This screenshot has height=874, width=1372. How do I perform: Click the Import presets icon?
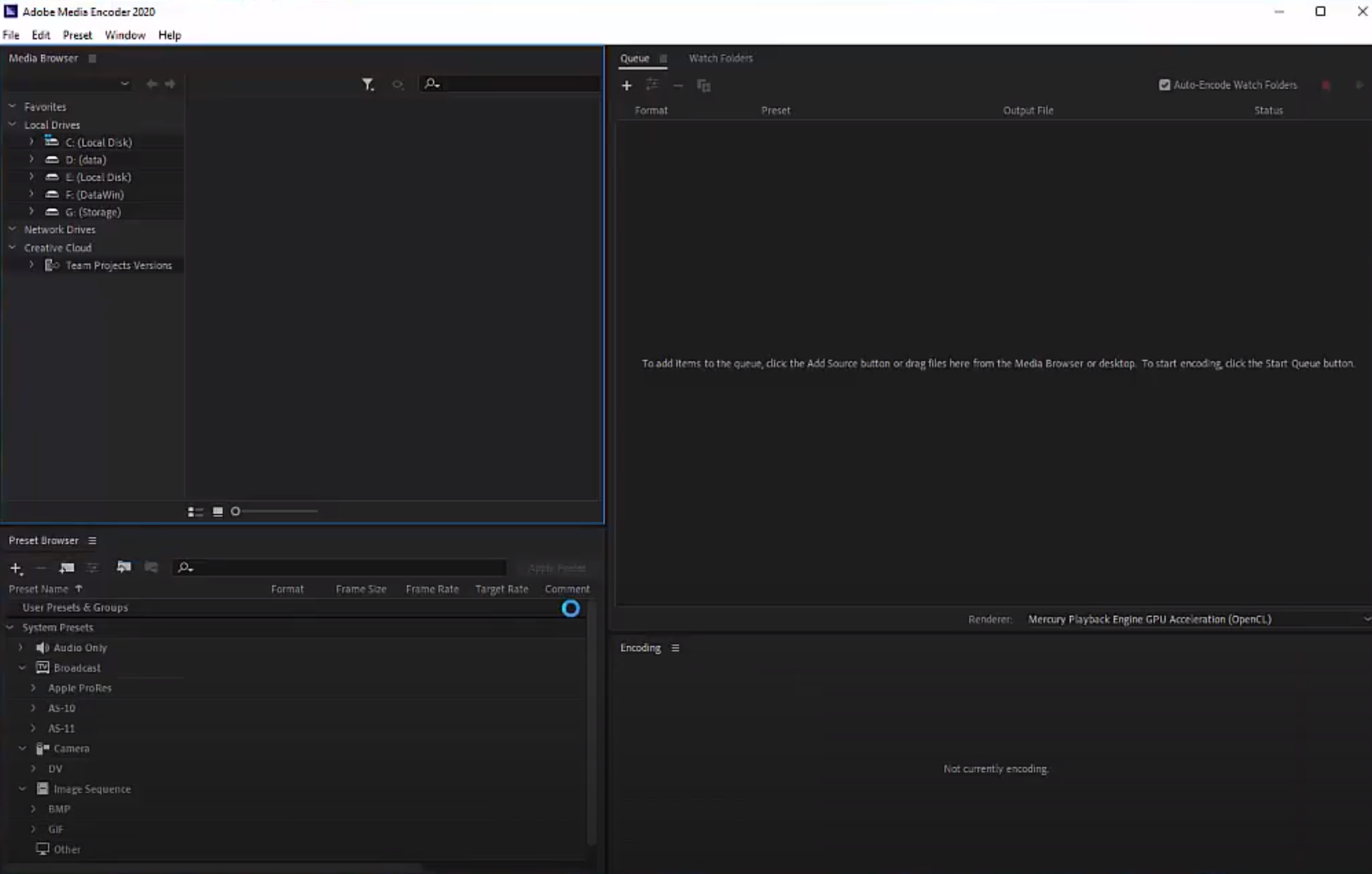(124, 567)
